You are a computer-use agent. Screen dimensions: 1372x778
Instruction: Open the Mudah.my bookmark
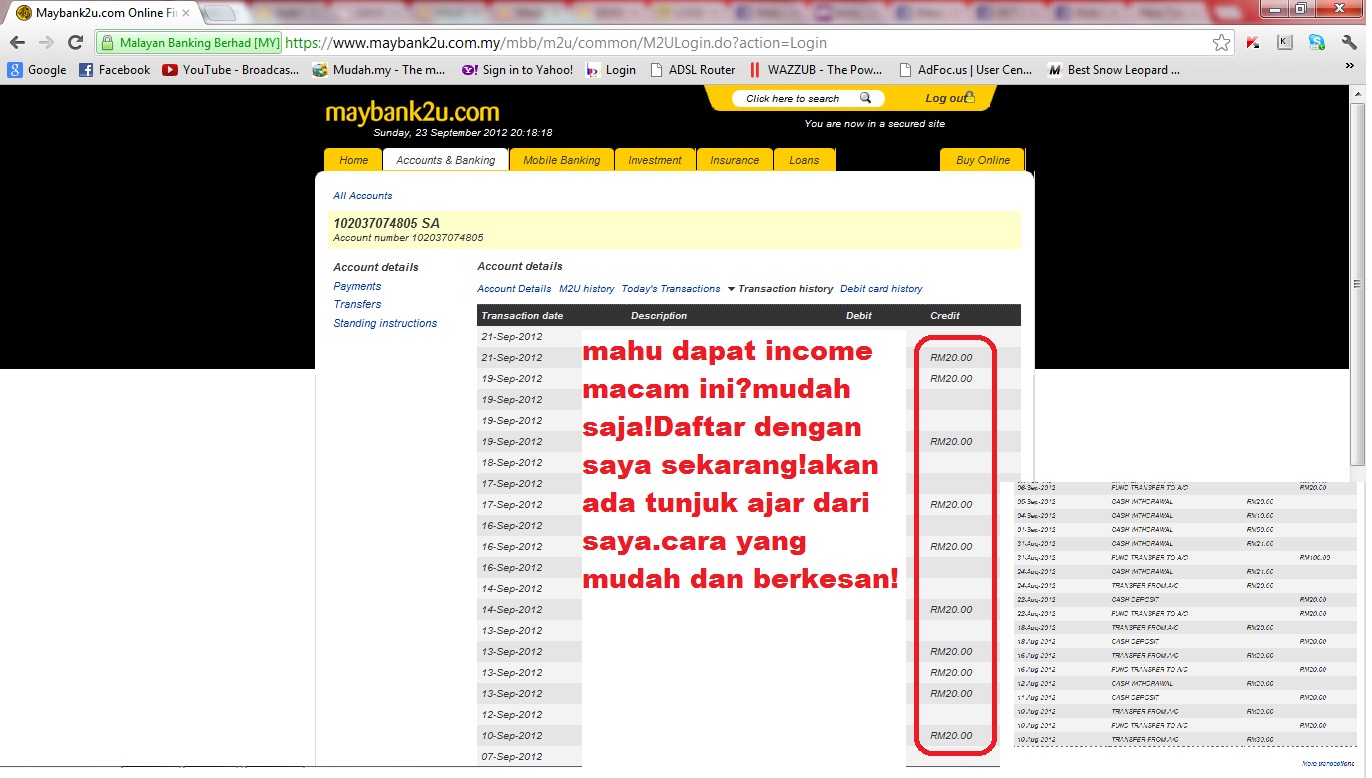379,70
